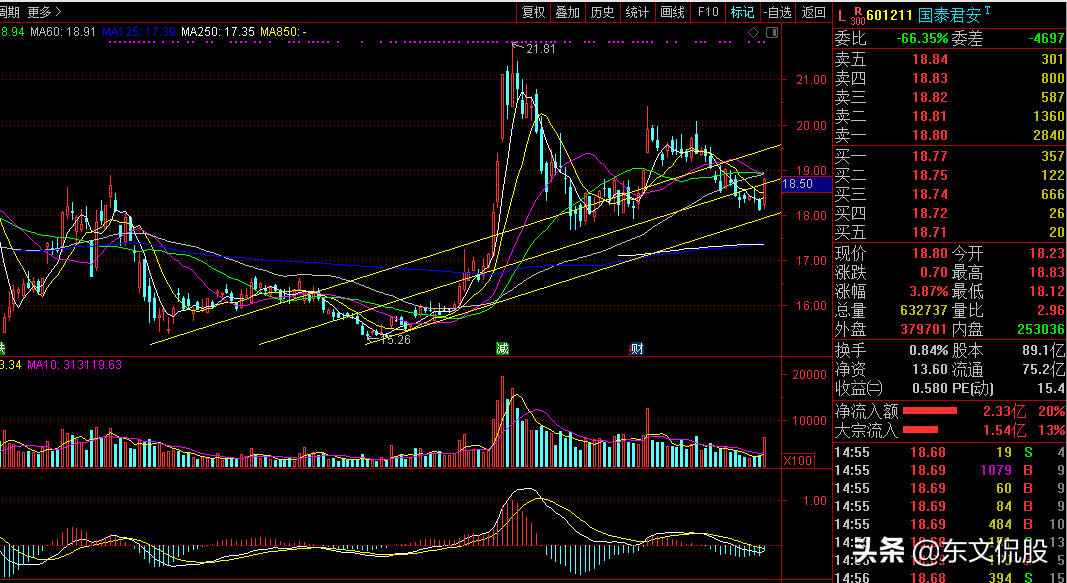Image resolution: width=1067 pixels, height=583 pixels.
Task: Click the 买五 price 18.71
Action: [930, 233]
